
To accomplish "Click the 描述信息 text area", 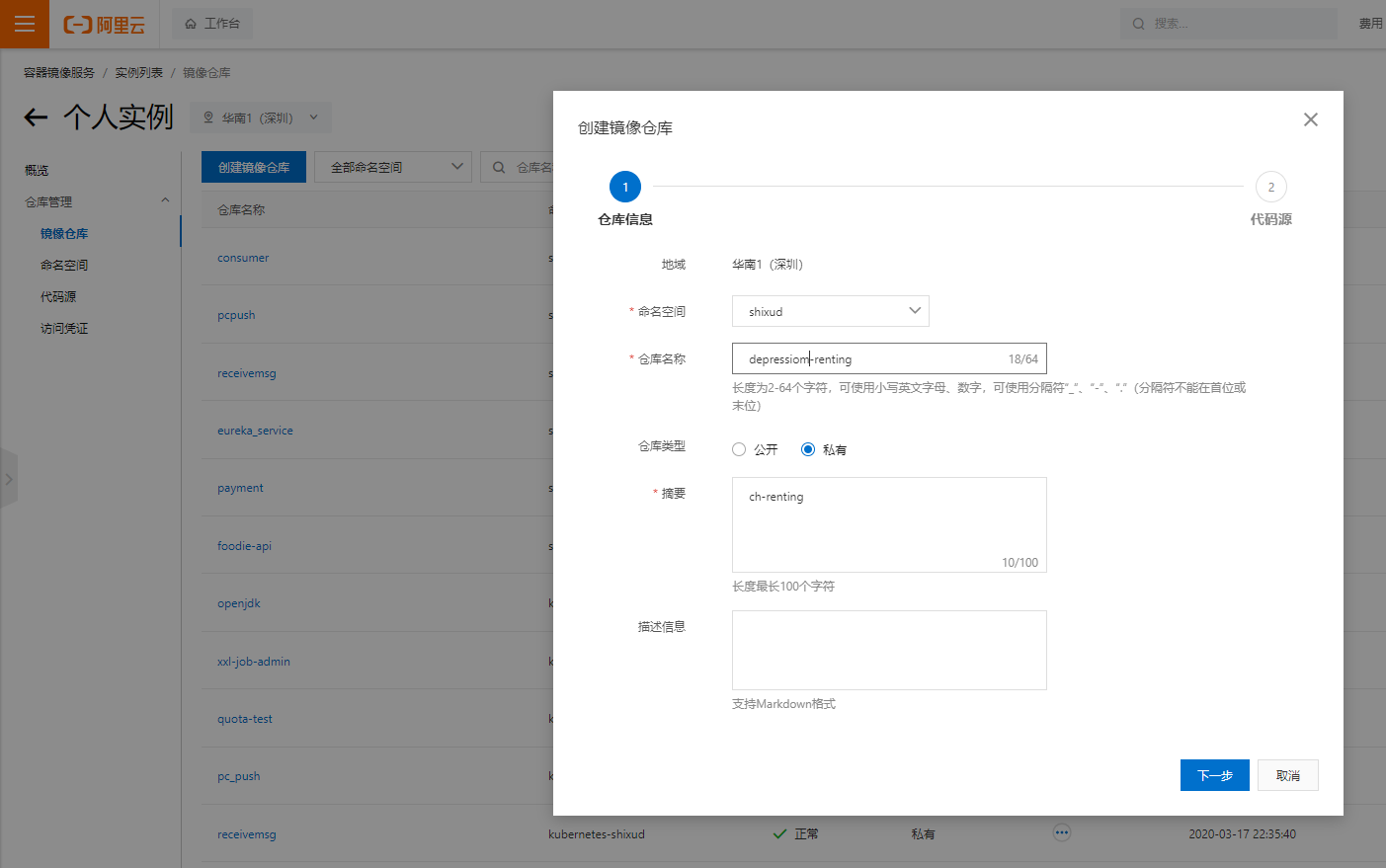I will coord(889,650).
